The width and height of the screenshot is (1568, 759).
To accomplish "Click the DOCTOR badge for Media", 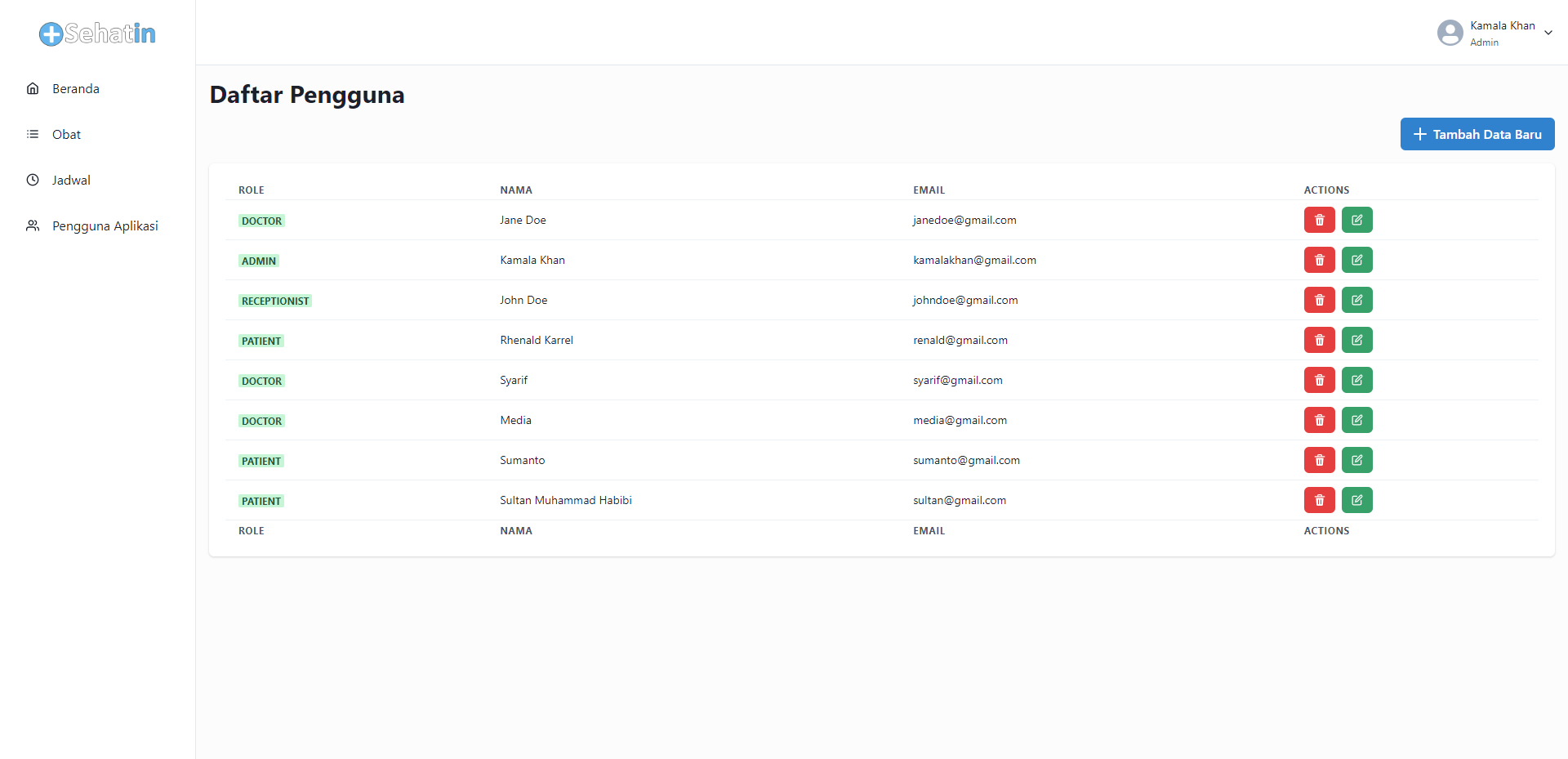I will [x=261, y=421].
